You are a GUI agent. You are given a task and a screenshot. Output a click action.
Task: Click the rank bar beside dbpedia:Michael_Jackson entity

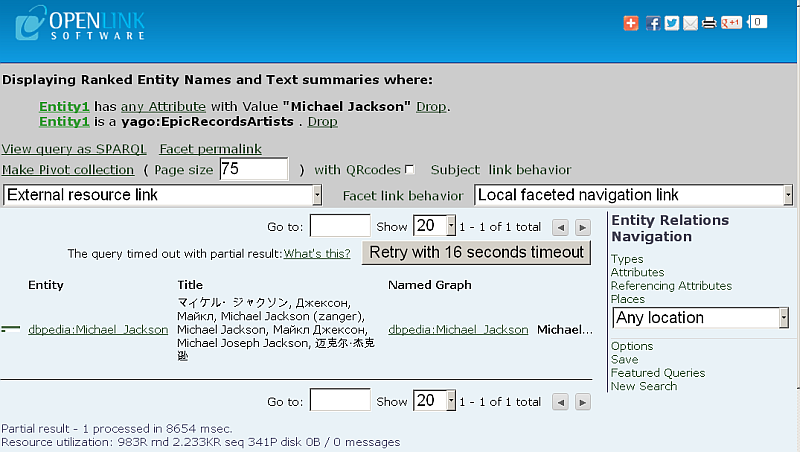coord(11,329)
